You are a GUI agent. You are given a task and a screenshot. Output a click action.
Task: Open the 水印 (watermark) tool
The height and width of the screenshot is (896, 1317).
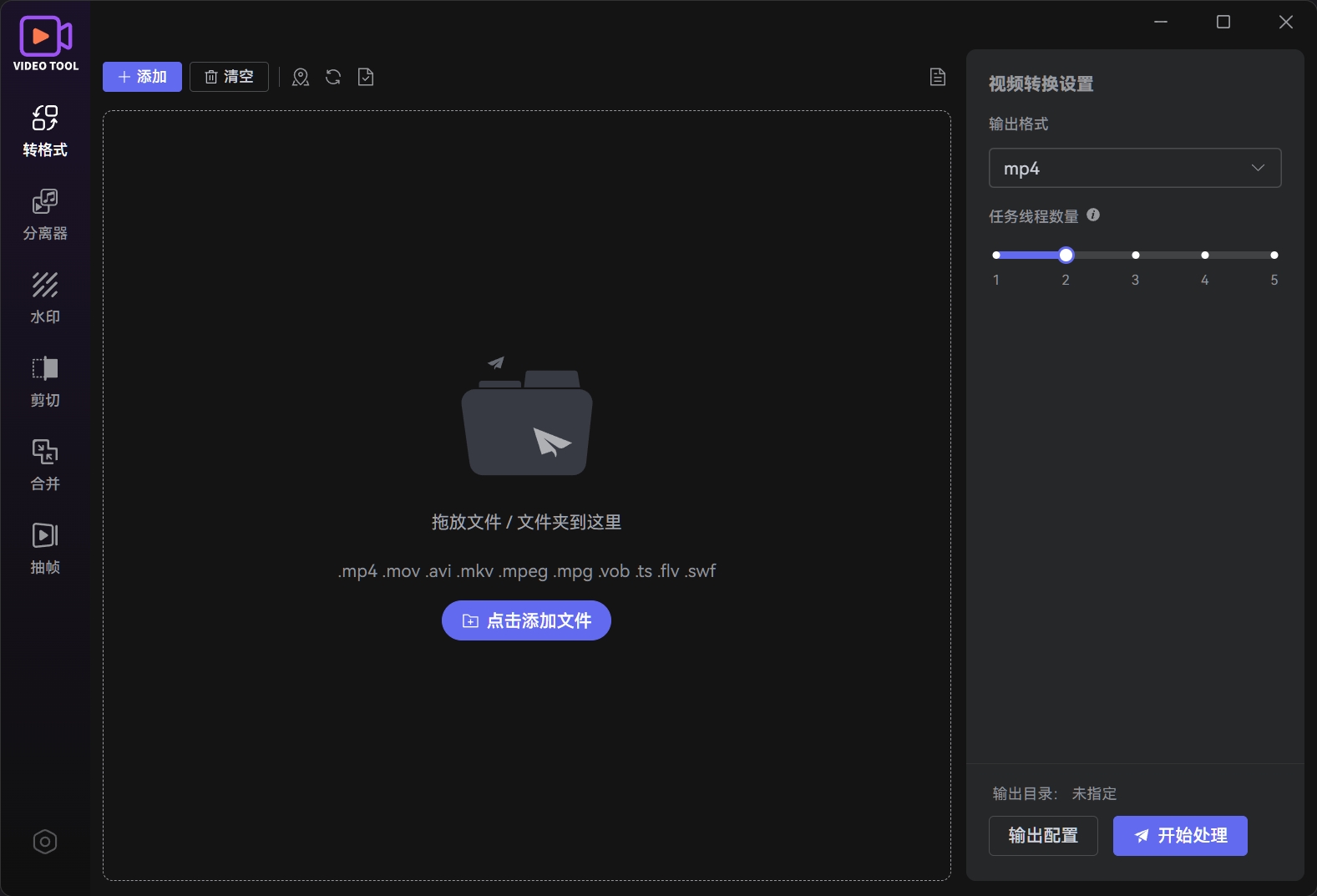(x=45, y=298)
